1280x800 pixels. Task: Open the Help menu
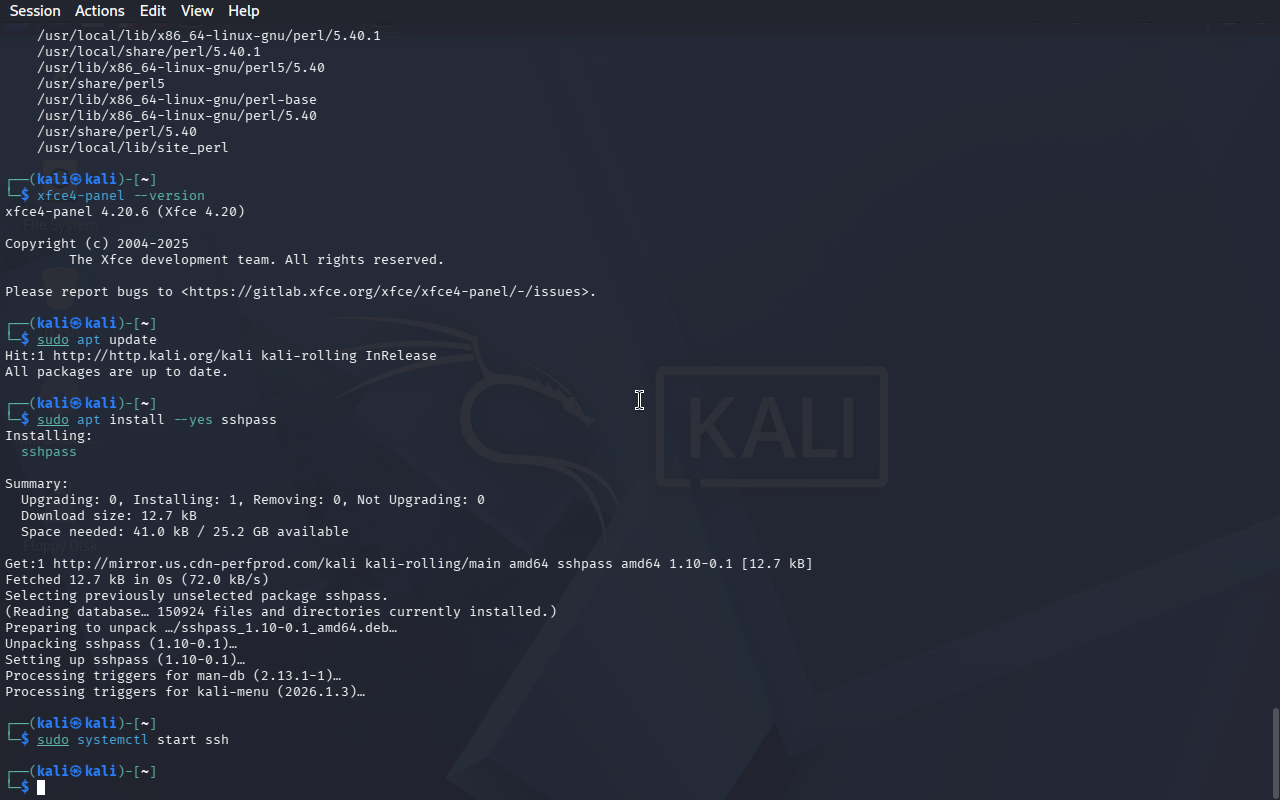point(244,11)
